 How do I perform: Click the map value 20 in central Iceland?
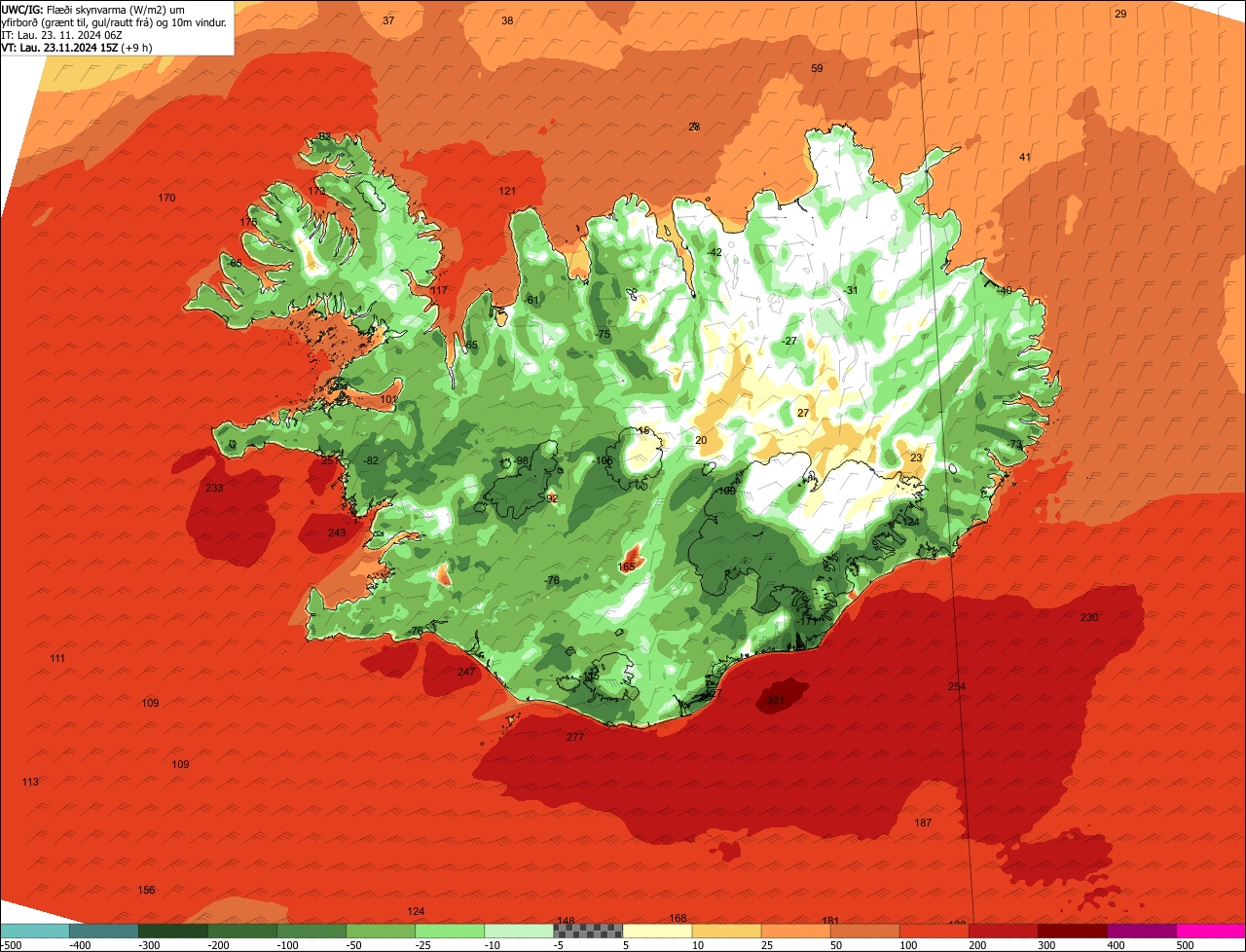701,440
